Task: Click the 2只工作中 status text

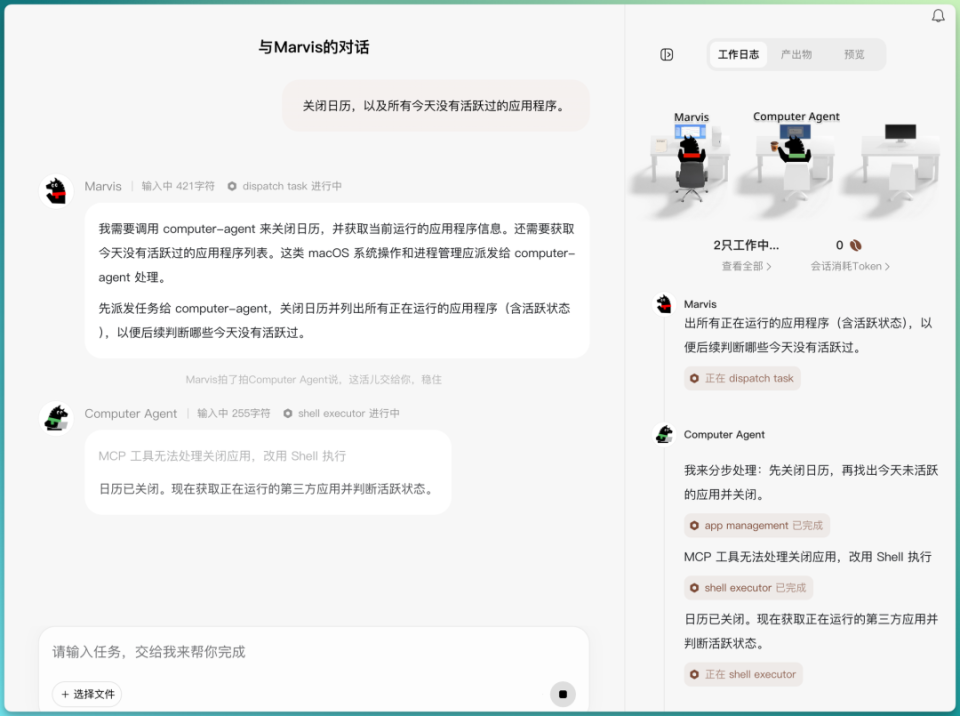Action: 746,245
